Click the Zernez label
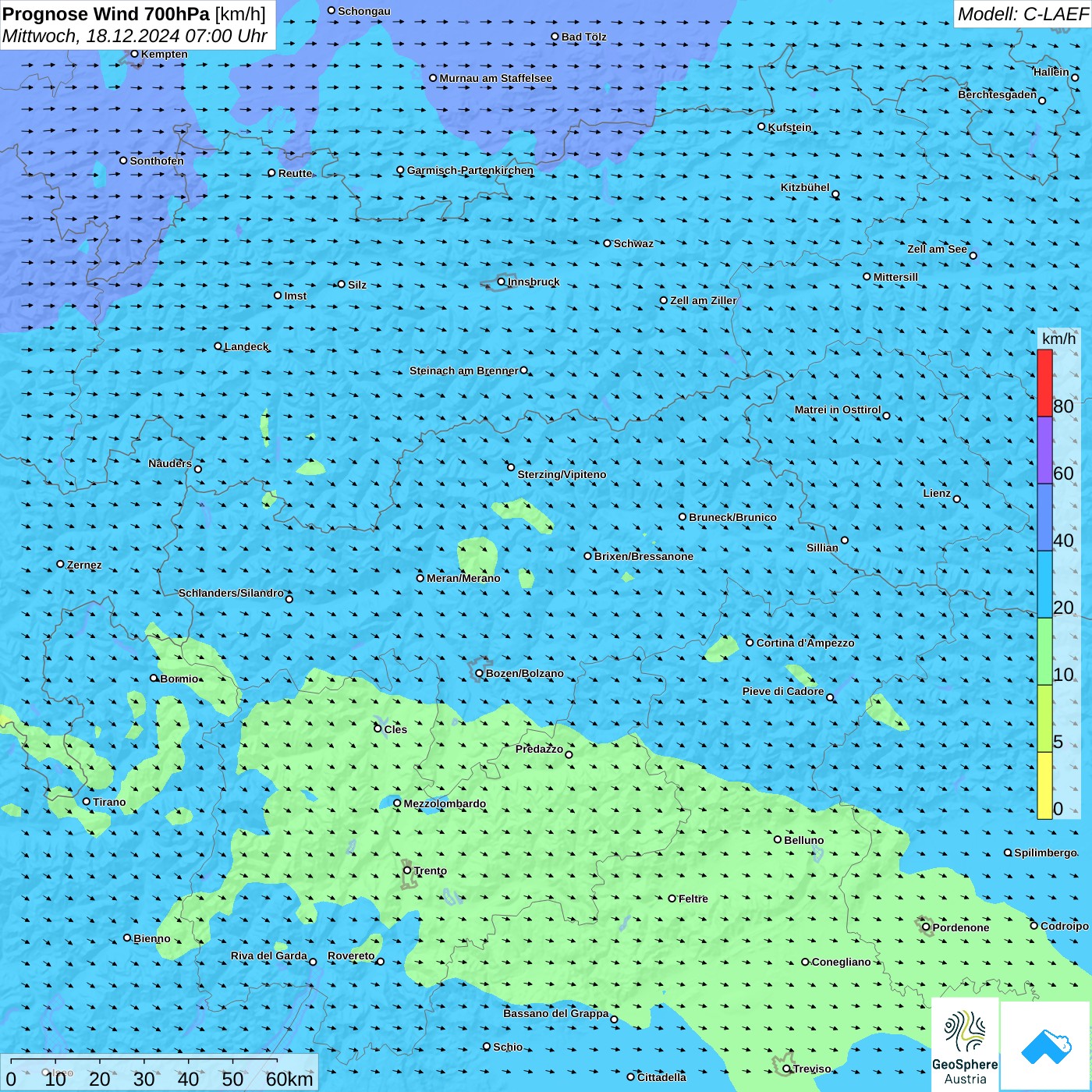The height and width of the screenshot is (1092, 1092). [x=84, y=565]
